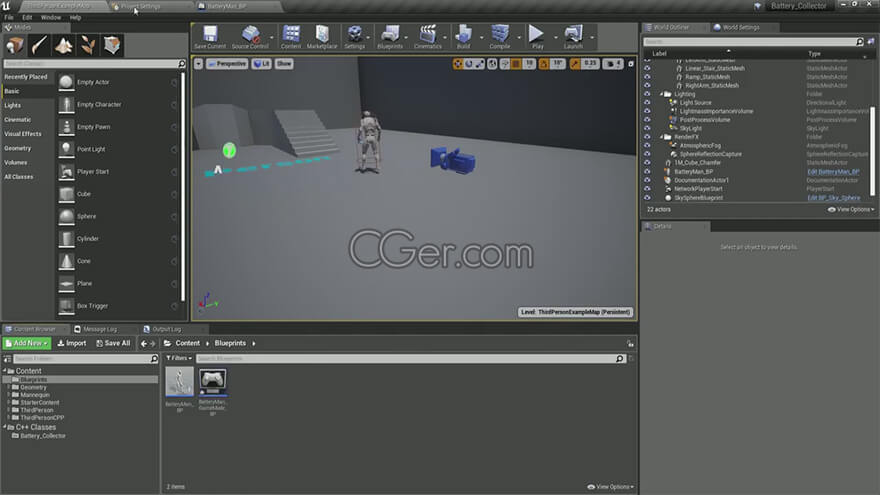Open the Perspective view dropdown
This screenshot has height=495, width=880.
click(x=227, y=64)
